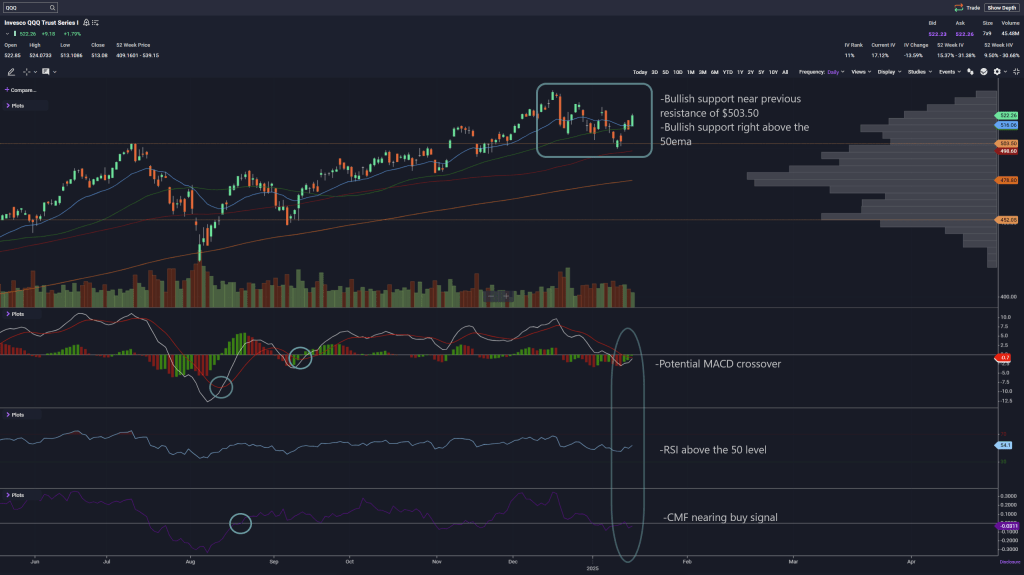Click the chart link icon beside Events

(x=970, y=72)
